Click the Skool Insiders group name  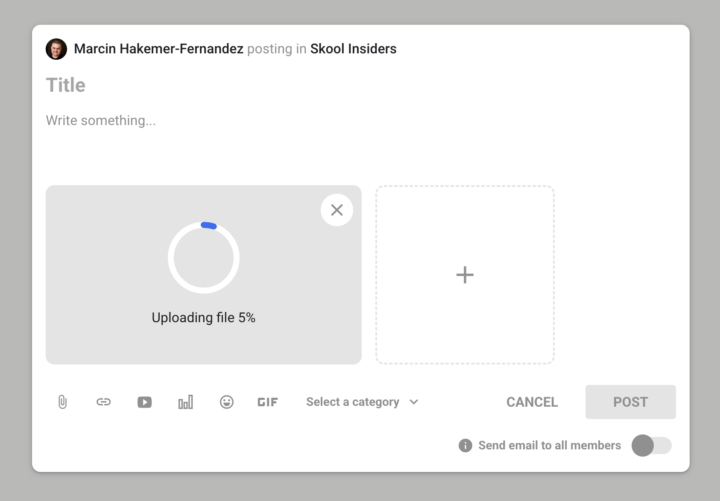point(353,49)
